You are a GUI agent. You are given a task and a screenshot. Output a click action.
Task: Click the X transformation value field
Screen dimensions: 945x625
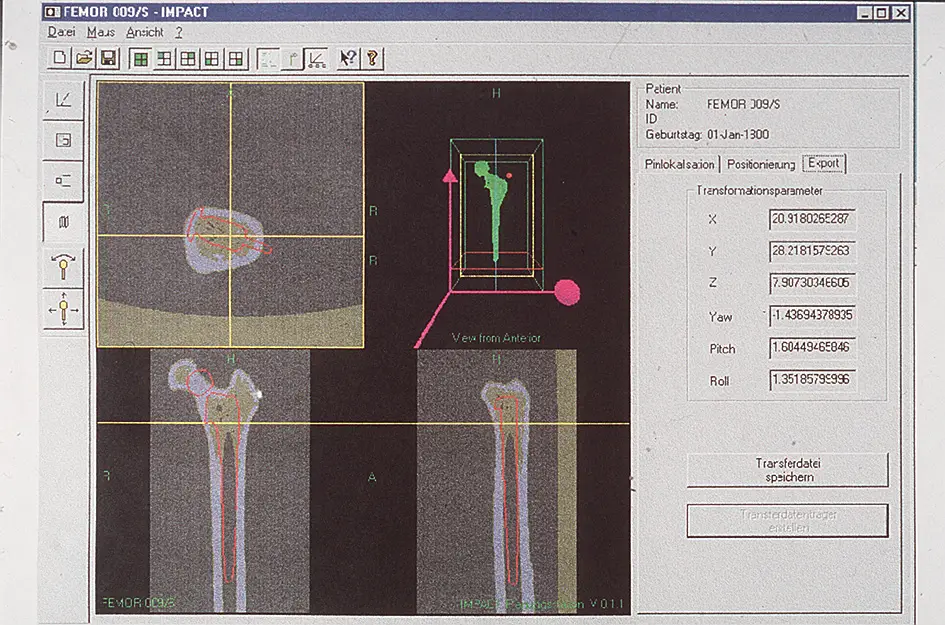[x=813, y=218]
